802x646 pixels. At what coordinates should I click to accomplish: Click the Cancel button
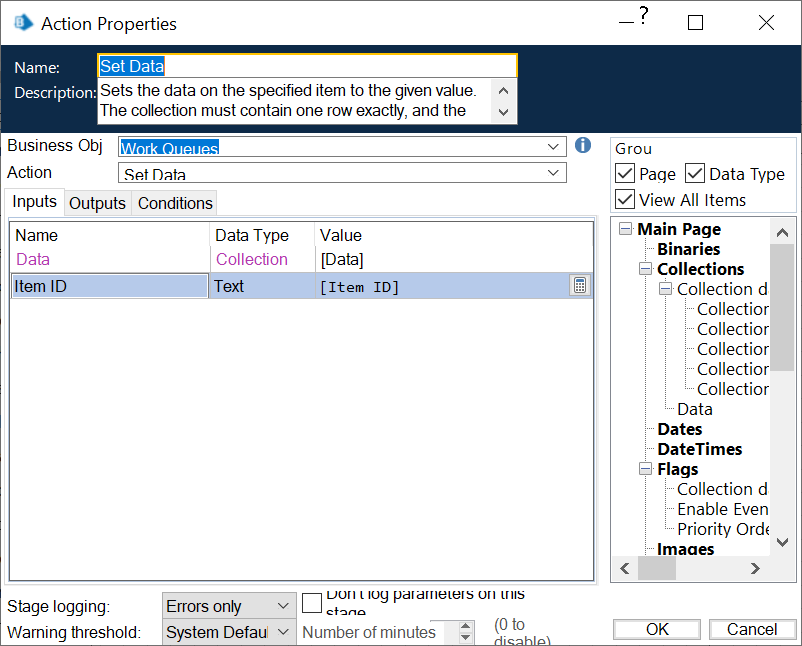coord(752,629)
